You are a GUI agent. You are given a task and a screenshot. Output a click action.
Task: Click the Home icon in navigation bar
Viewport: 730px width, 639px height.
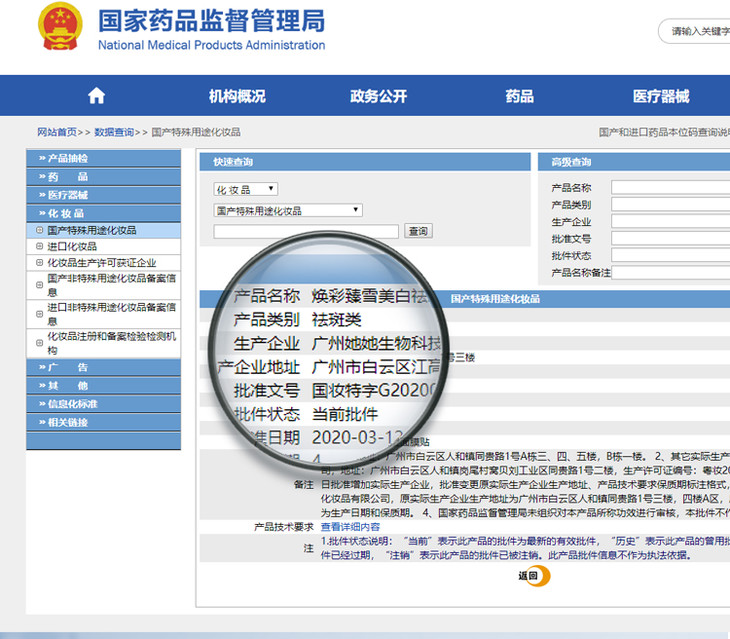(96, 96)
